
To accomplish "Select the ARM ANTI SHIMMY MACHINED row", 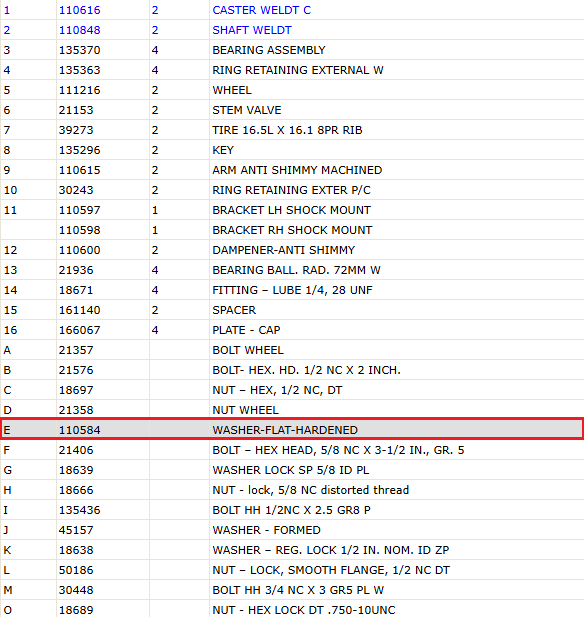I will click(292, 170).
